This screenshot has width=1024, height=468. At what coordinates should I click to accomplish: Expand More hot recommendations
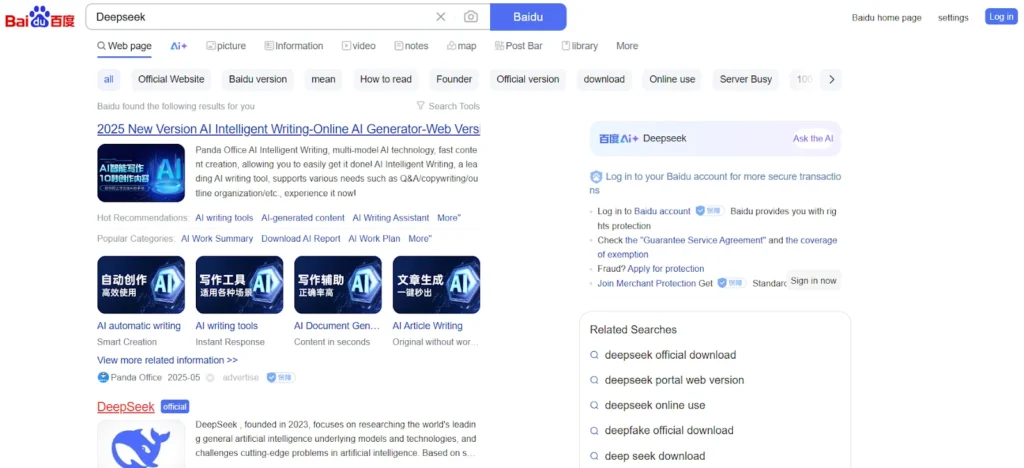448,218
